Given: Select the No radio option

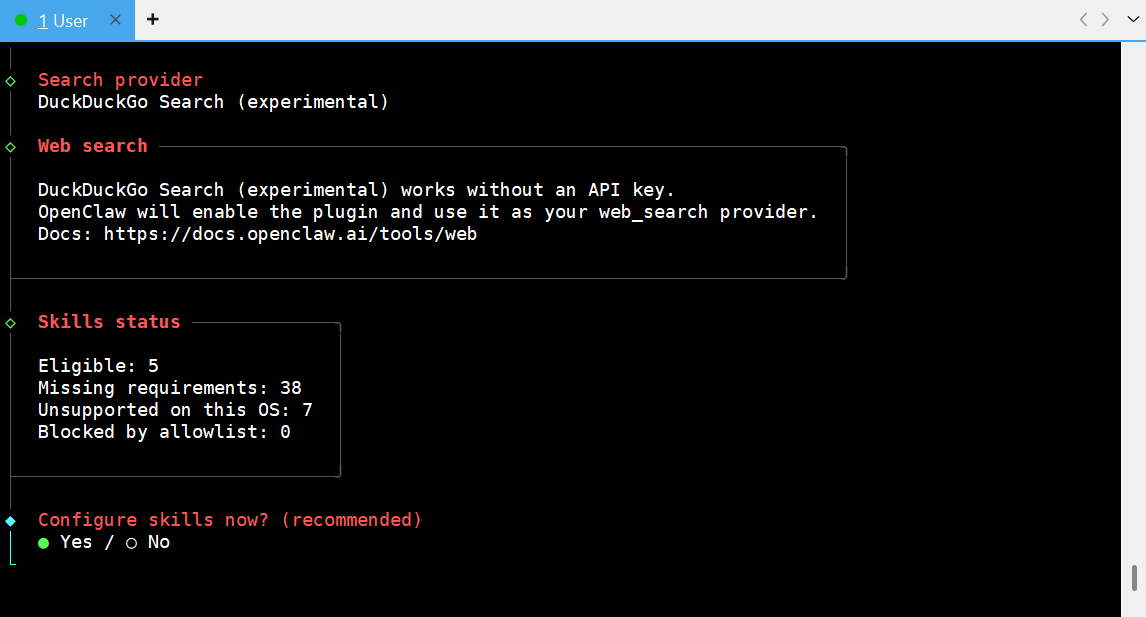Looking at the screenshot, I should click(131, 542).
